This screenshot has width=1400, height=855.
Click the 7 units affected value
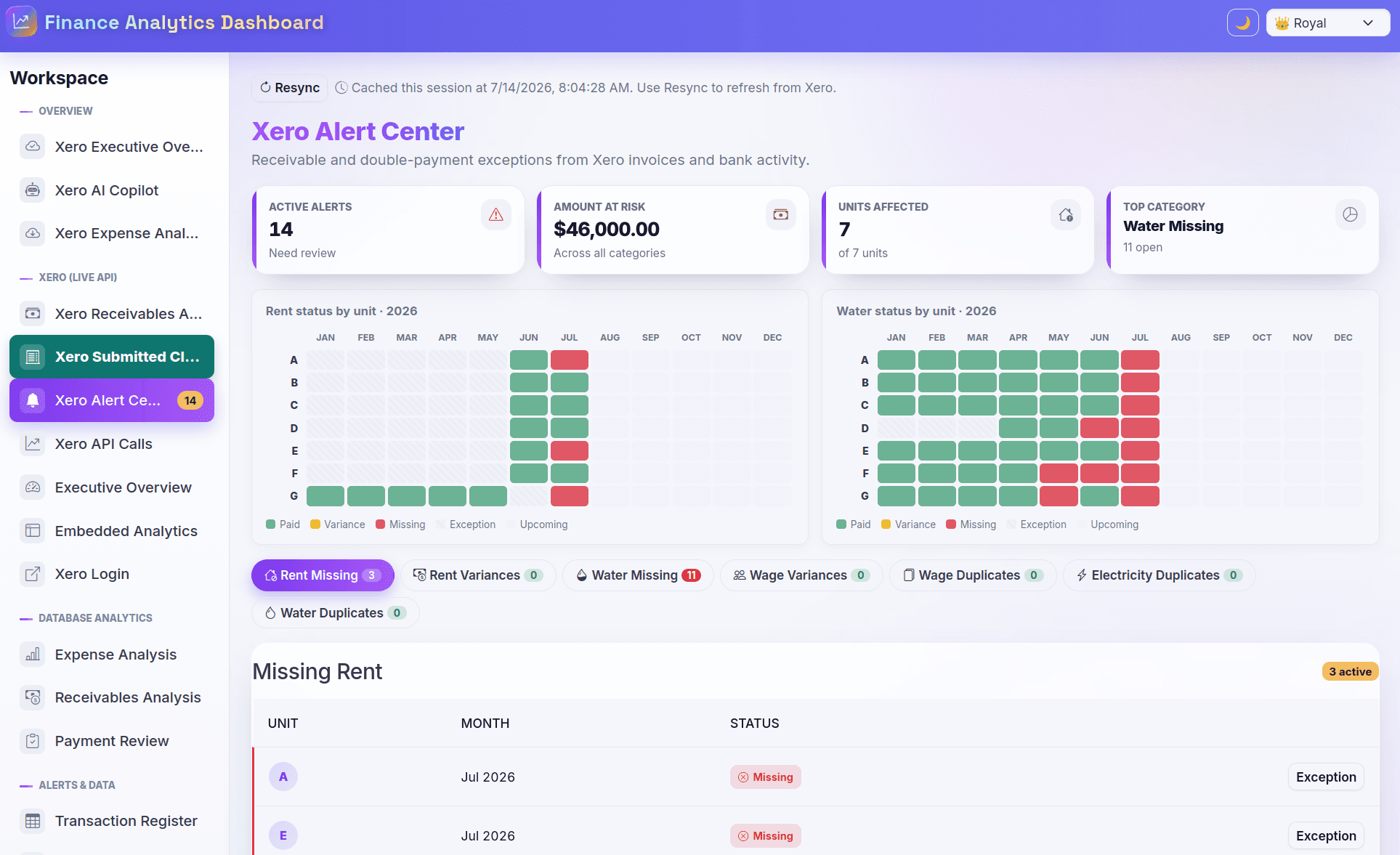coord(844,230)
